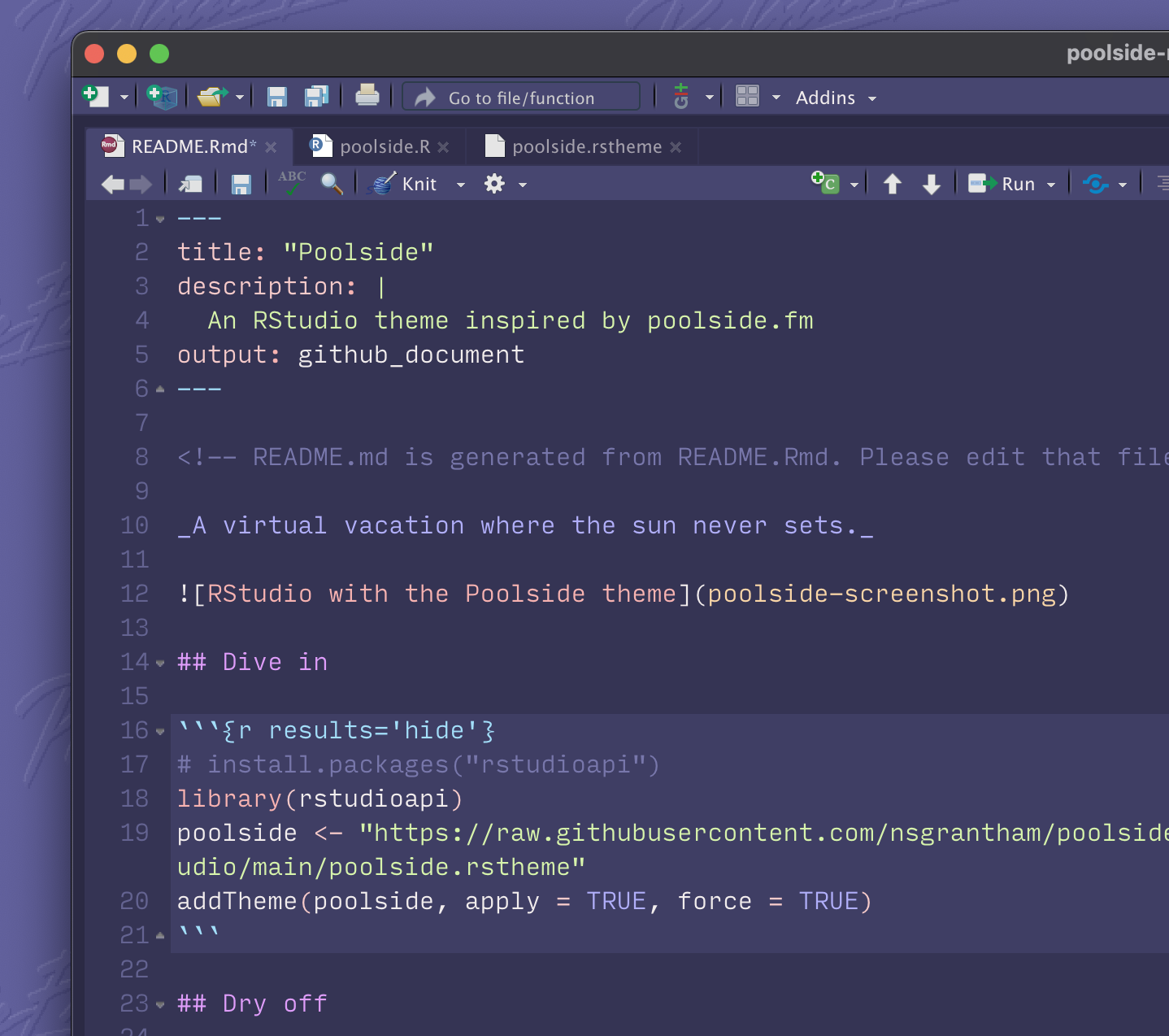Toggle fold marker at line 6
This screenshot has height=1036, width=1169.
(x=160, y=390)
